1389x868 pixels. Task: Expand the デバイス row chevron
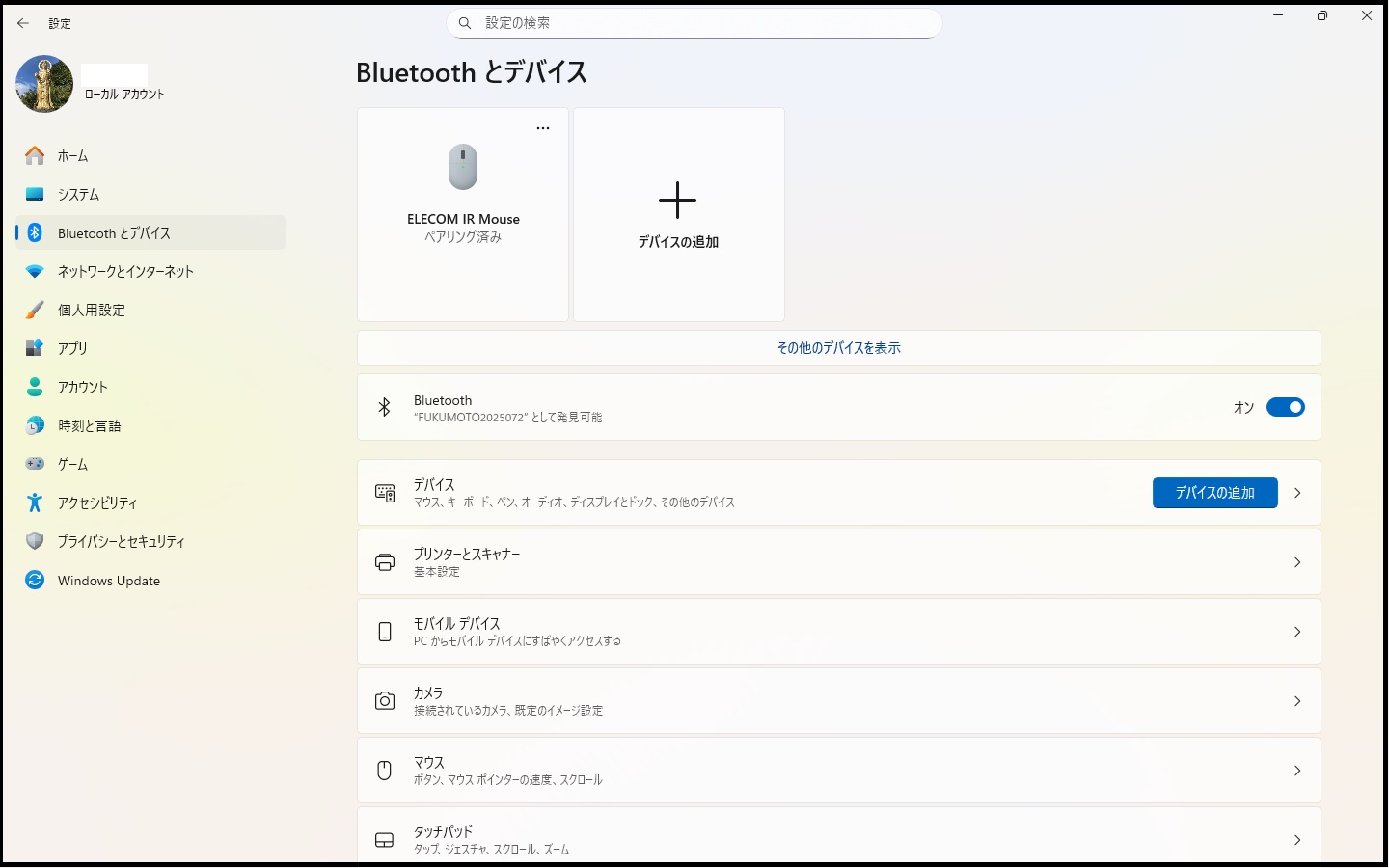click(x=1297, y=493)
